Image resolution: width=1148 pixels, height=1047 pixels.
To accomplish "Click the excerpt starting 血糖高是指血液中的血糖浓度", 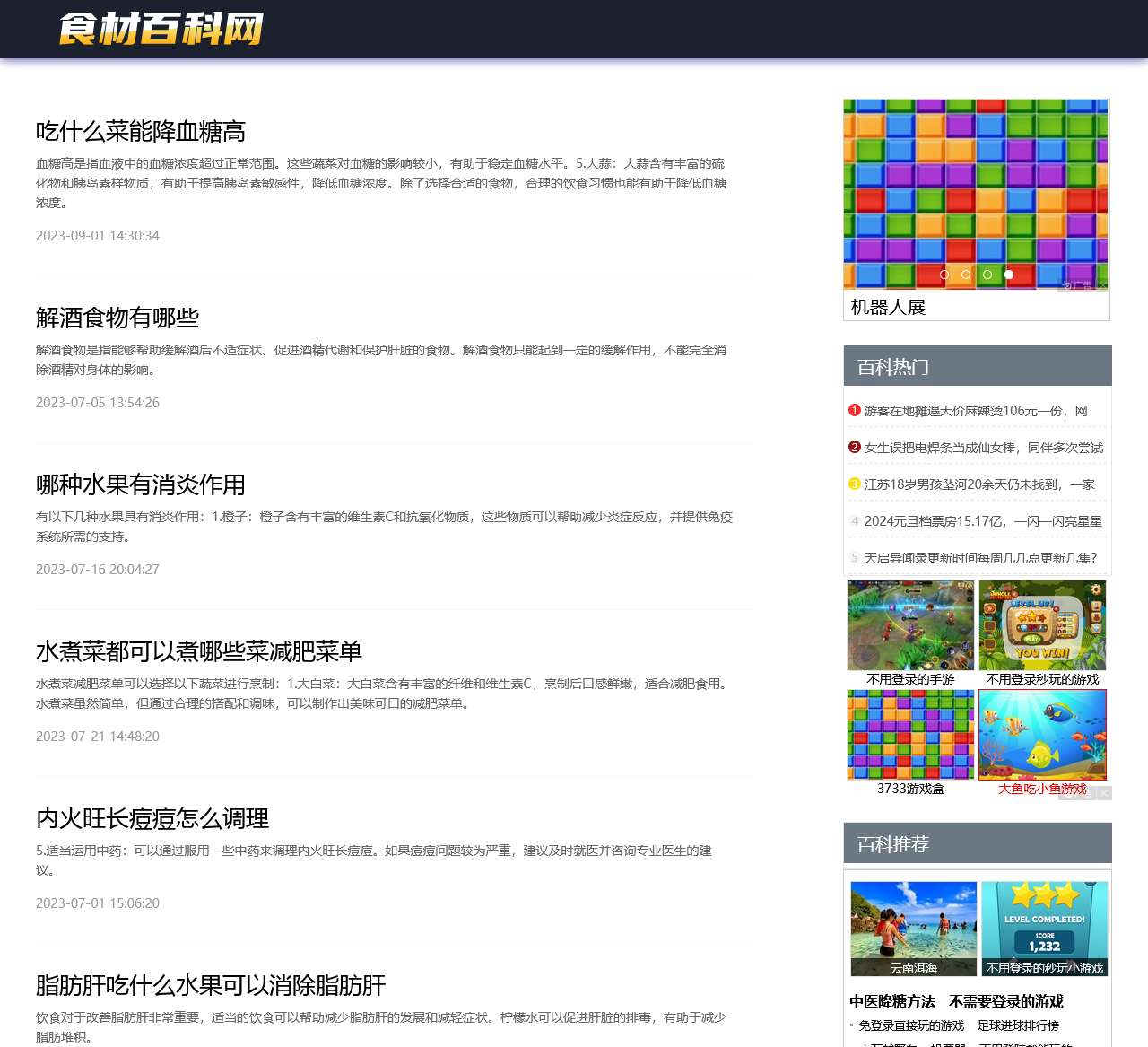I will click(x=381, y=183).
